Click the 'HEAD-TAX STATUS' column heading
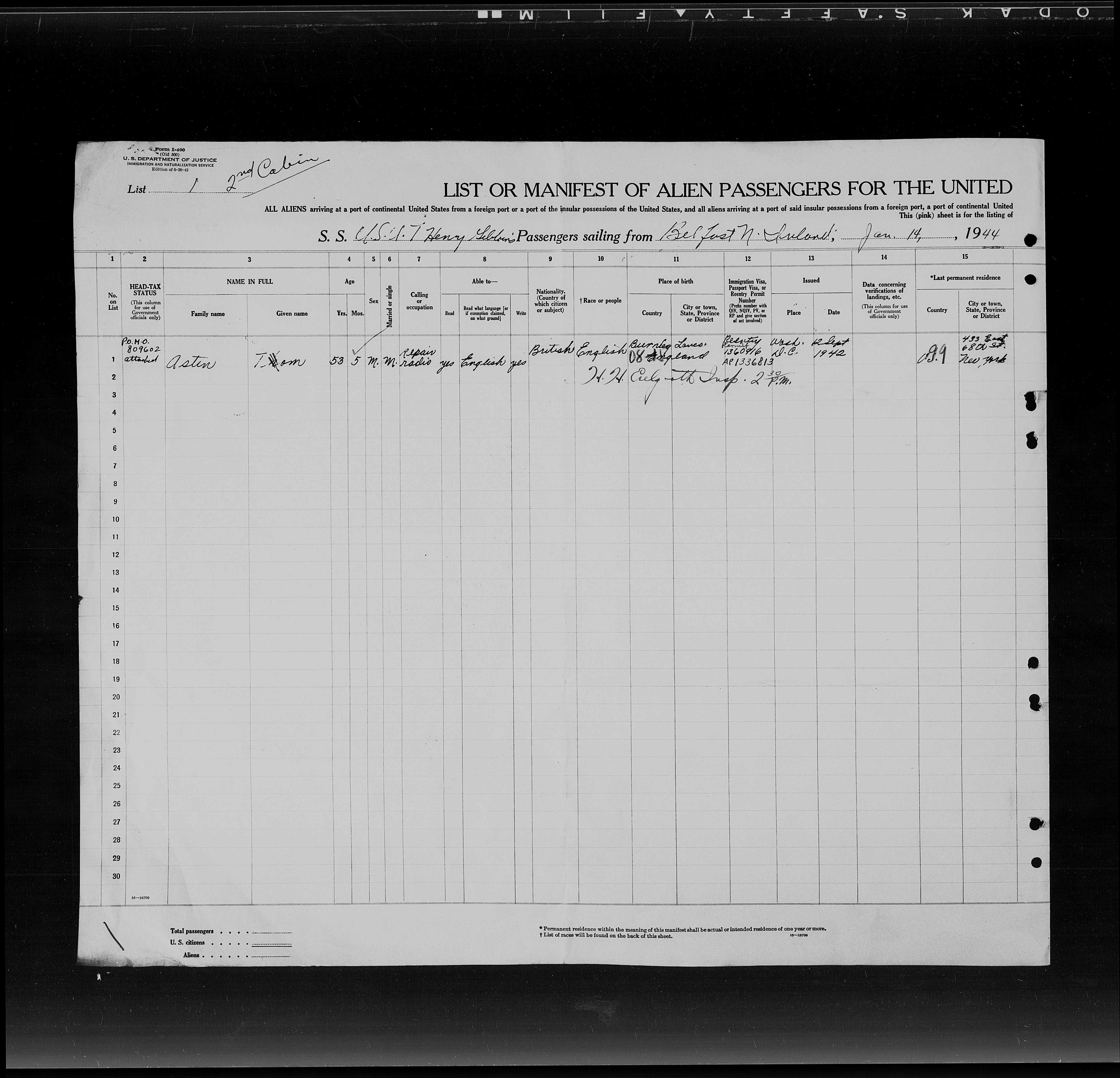This screenshot has width=1120, height=1078. click(x=145, y=290)
